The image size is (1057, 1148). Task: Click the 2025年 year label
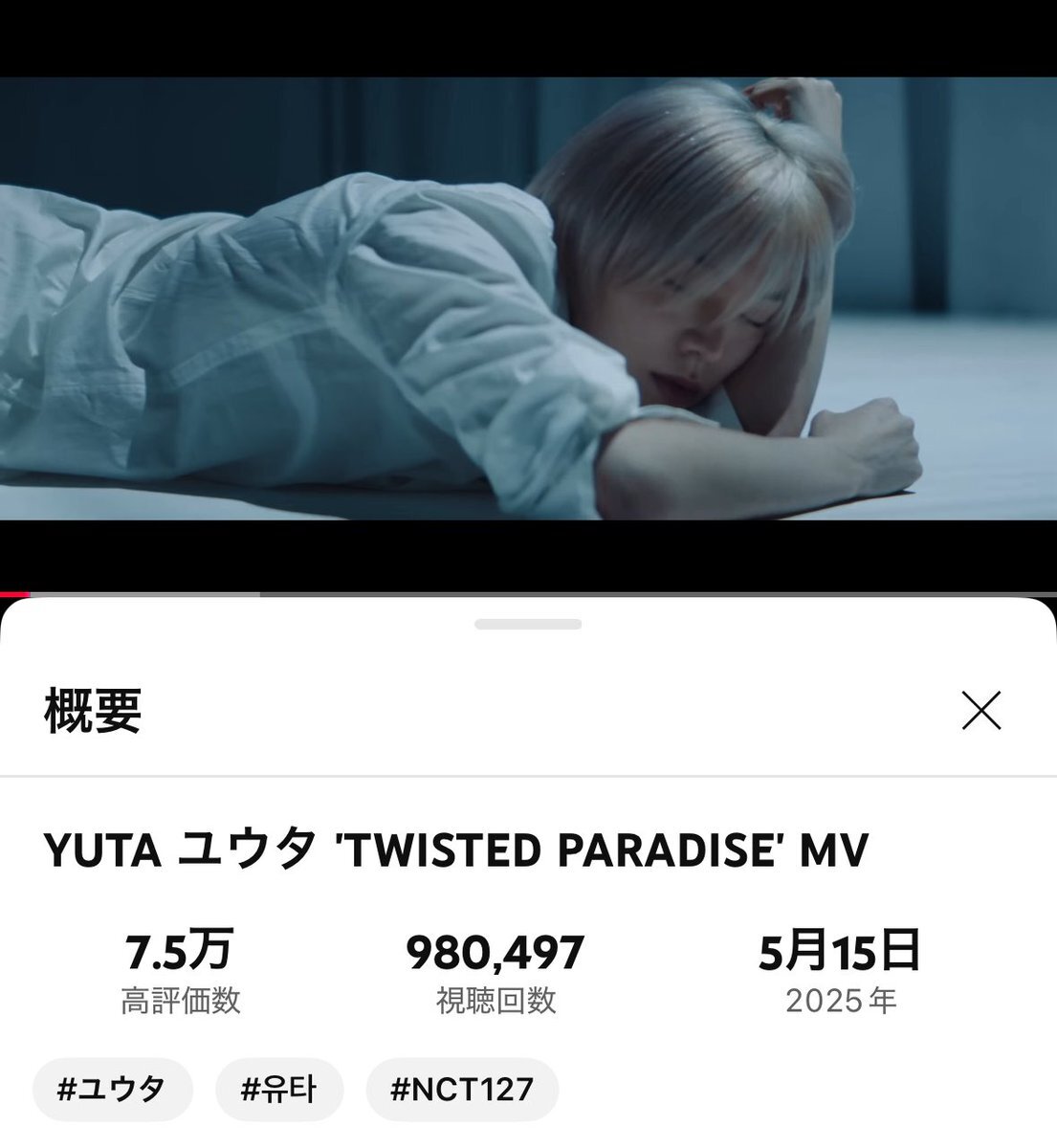coord(841,1001)
